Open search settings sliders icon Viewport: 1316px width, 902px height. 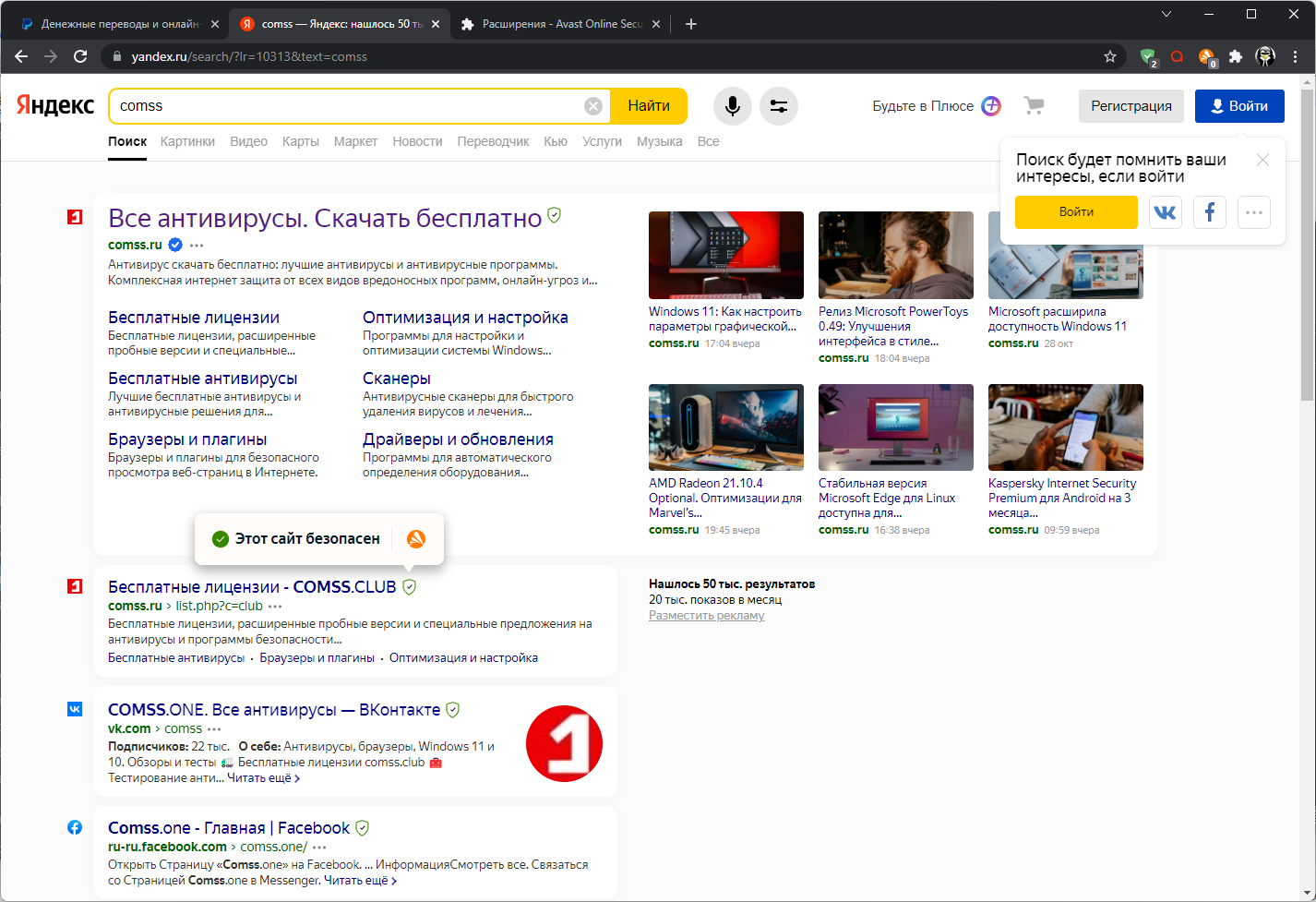779,106
